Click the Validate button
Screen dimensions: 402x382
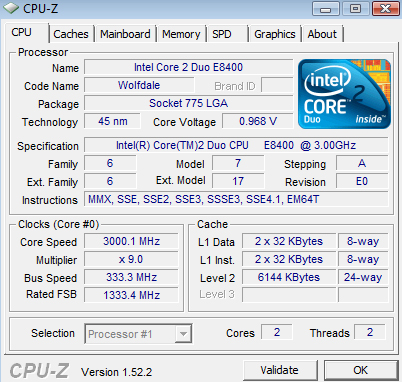pyautogui.click(x=280, y=370)
